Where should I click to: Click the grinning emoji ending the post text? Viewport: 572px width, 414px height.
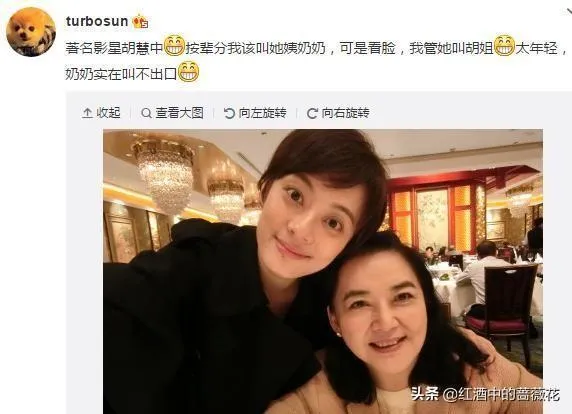point(189,71)
